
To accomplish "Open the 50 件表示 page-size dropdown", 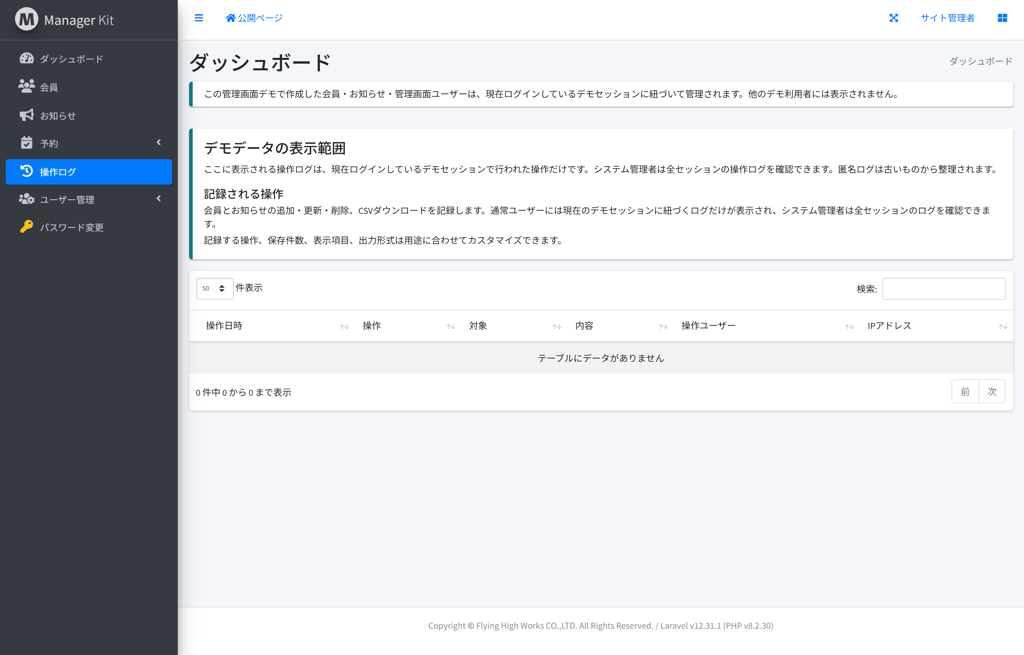I will tap(215, 289).
